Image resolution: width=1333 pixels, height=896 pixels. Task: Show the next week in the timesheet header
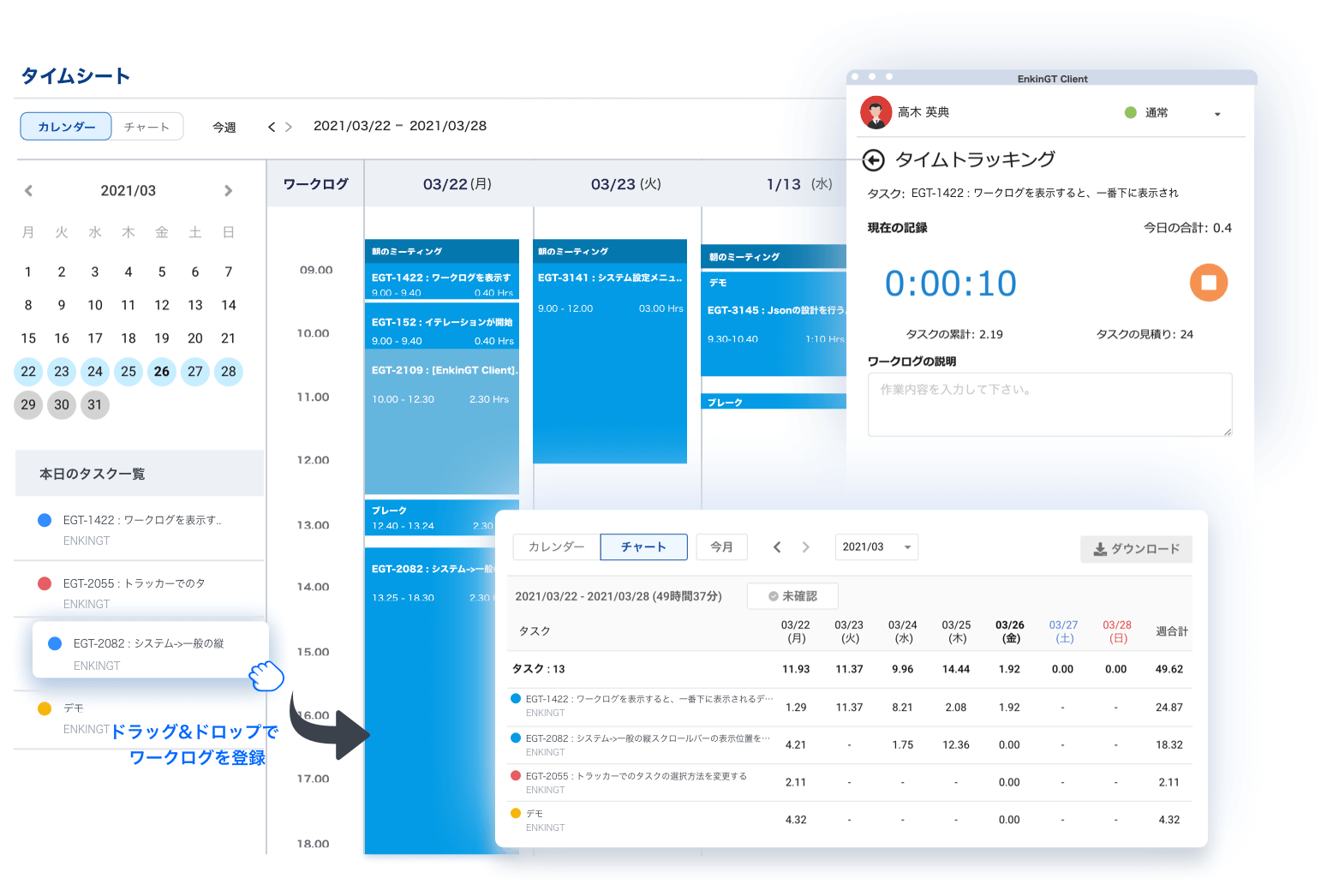coord(289,127)
